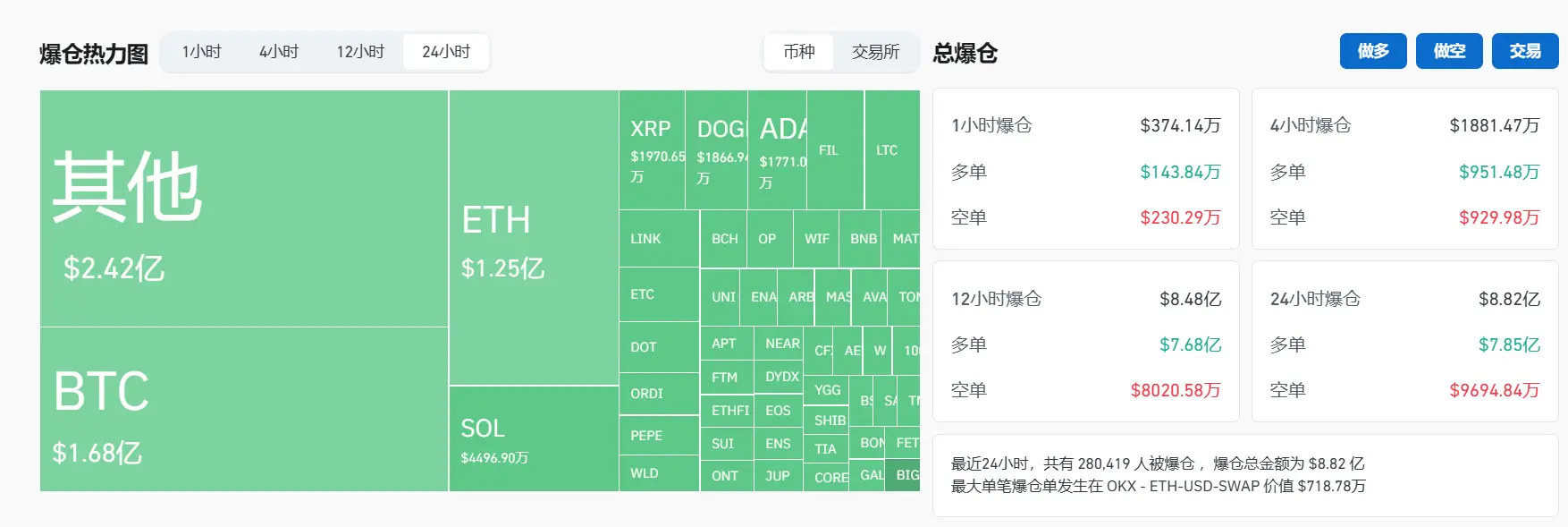
Task: Select the ORDI tile
Action: coord(659,394)
